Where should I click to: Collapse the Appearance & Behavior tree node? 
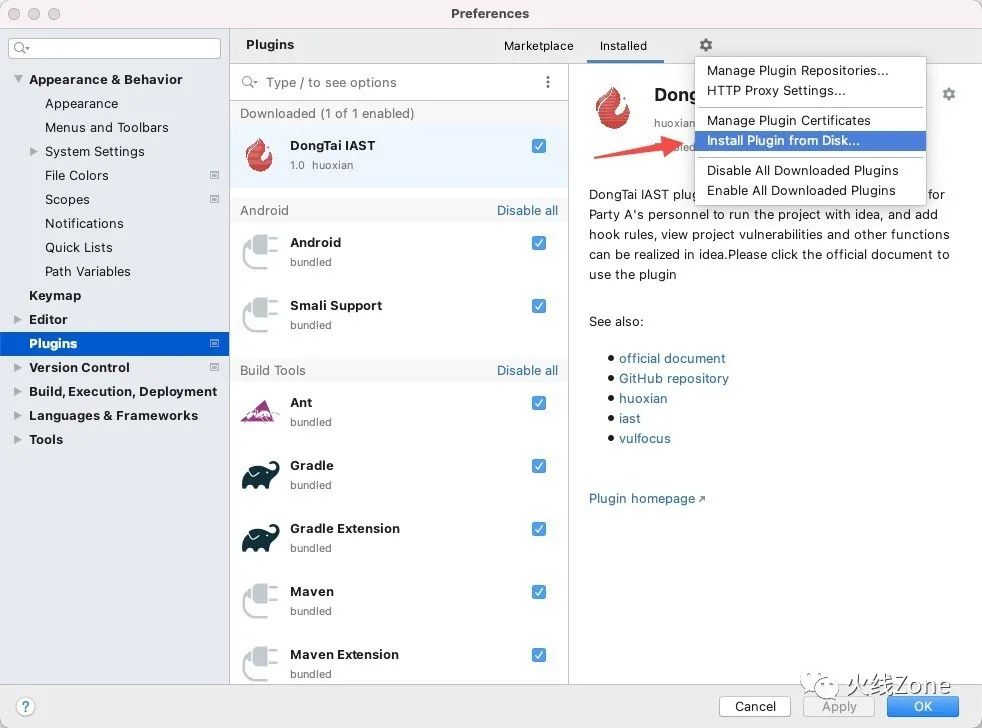[18, 79]
